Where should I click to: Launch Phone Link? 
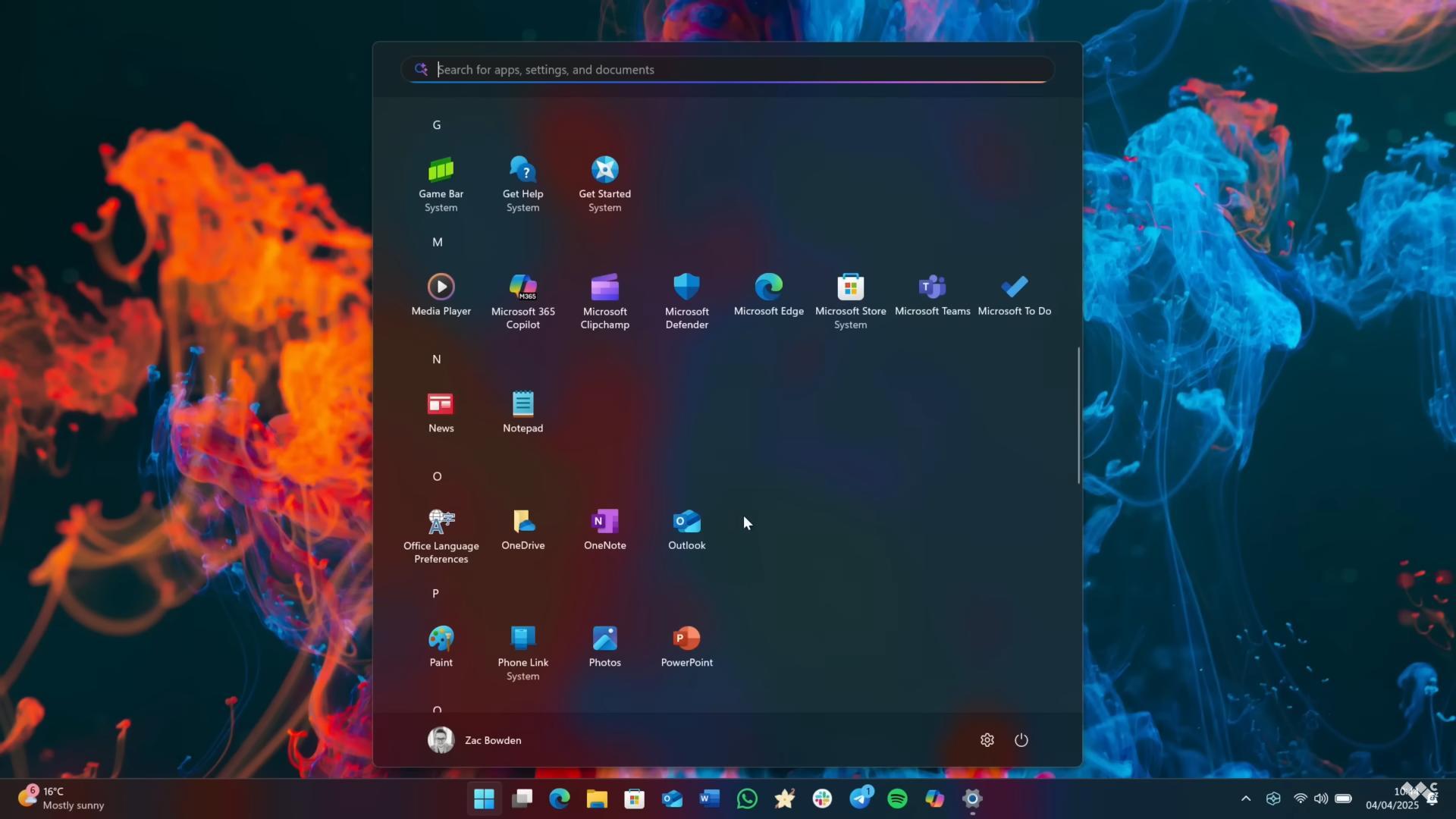coord(522,653)
